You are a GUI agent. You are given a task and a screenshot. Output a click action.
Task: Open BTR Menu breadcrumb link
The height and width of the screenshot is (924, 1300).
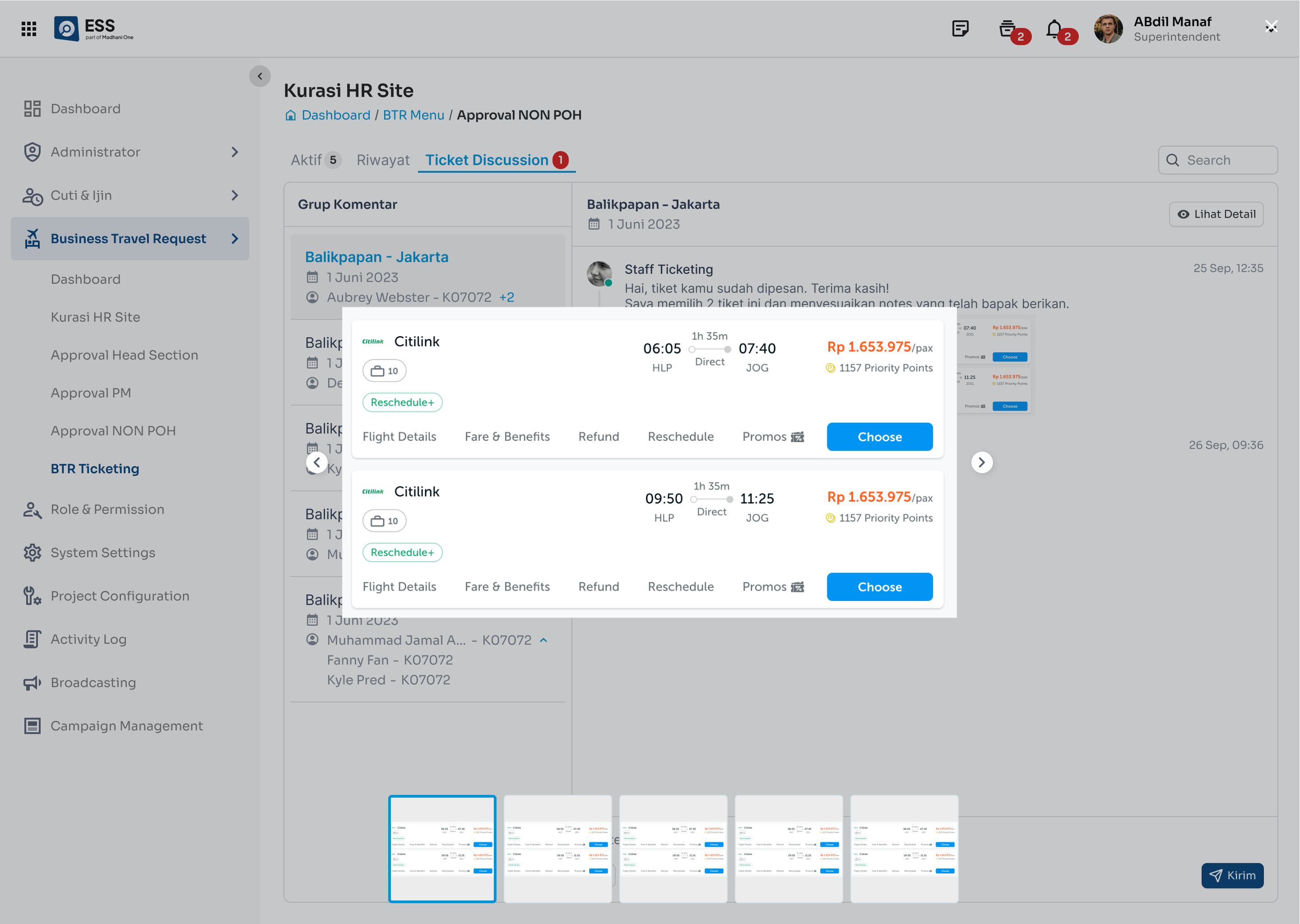tap(413, 115)
